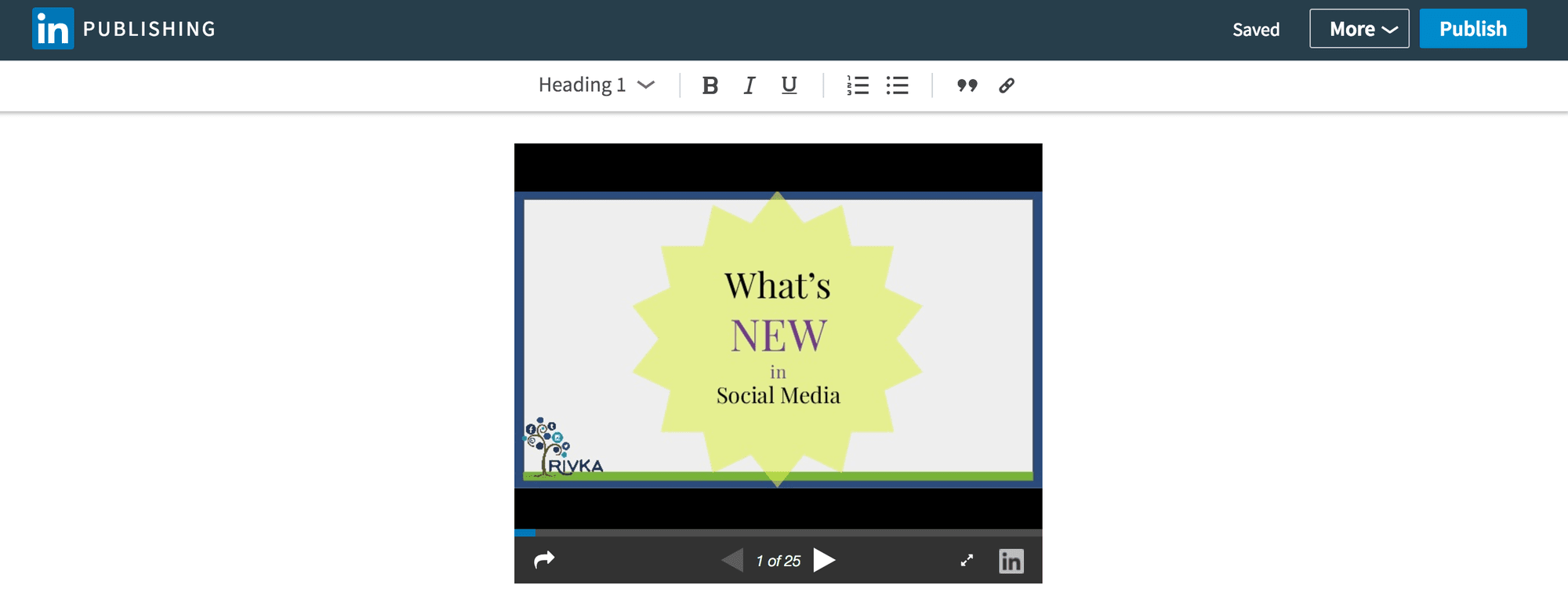The image size is (1568, 607).
Task: Go to the previous slide
Action: click(x=732, y=560)
